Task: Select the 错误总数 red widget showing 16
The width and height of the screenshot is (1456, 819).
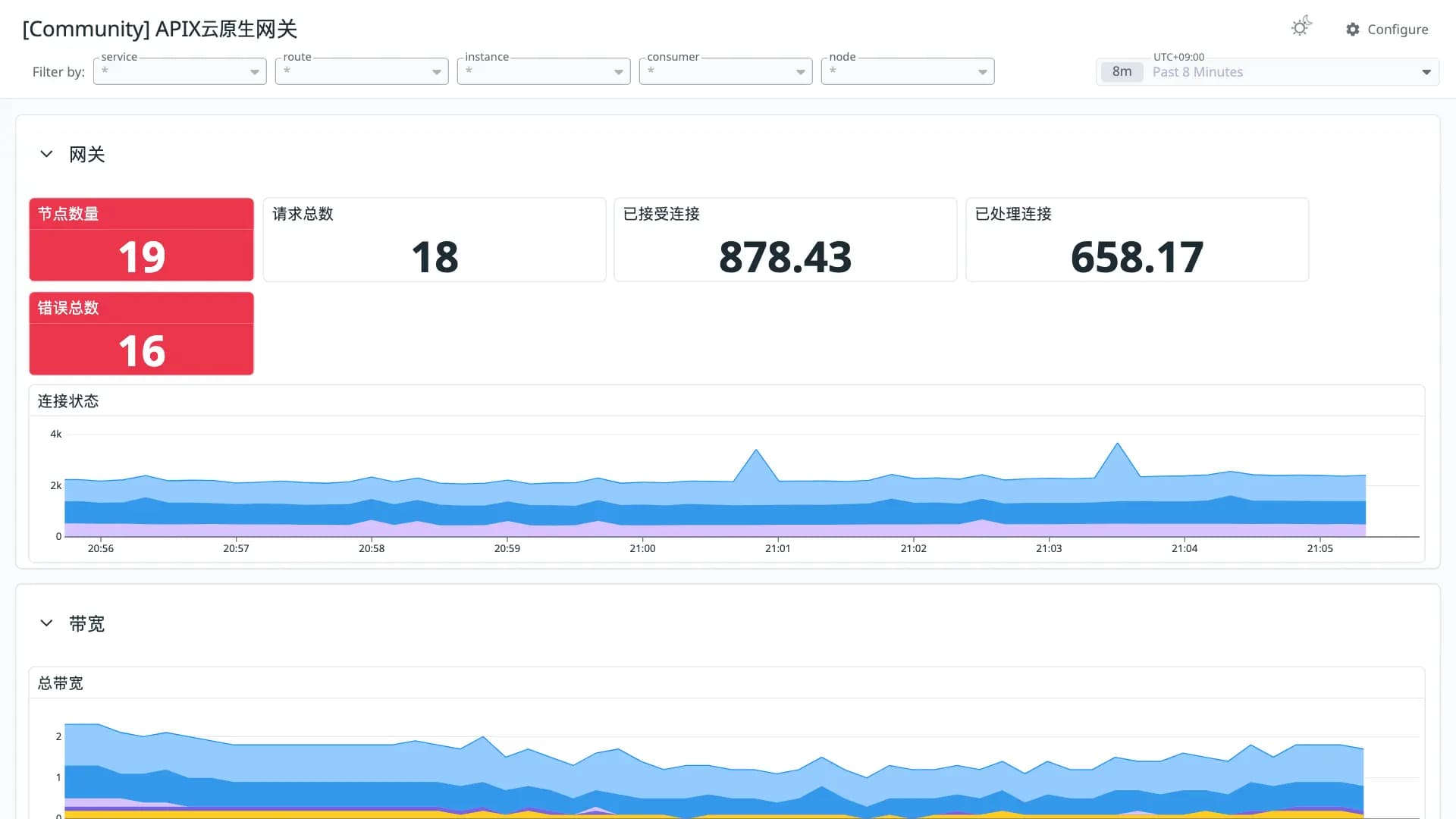Action: 141,334
